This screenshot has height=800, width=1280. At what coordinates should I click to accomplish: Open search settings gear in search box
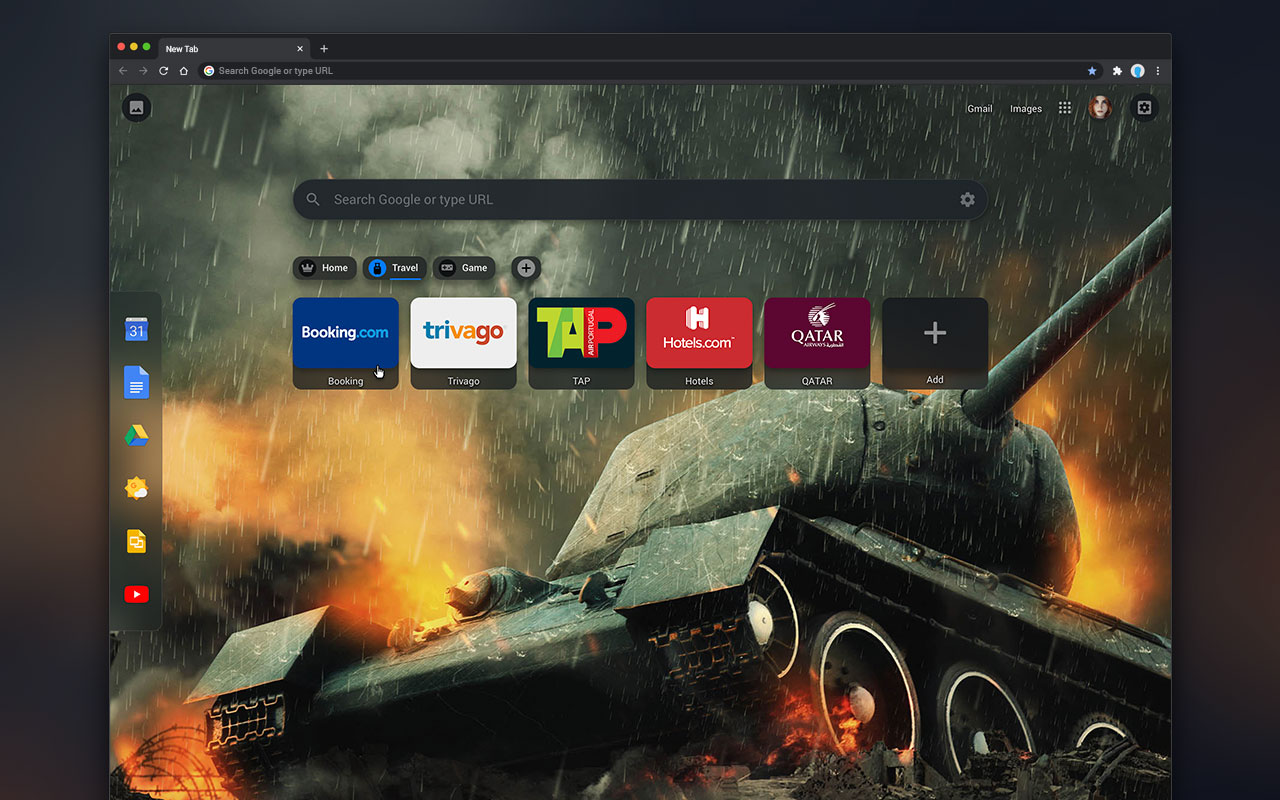[967, 200]
